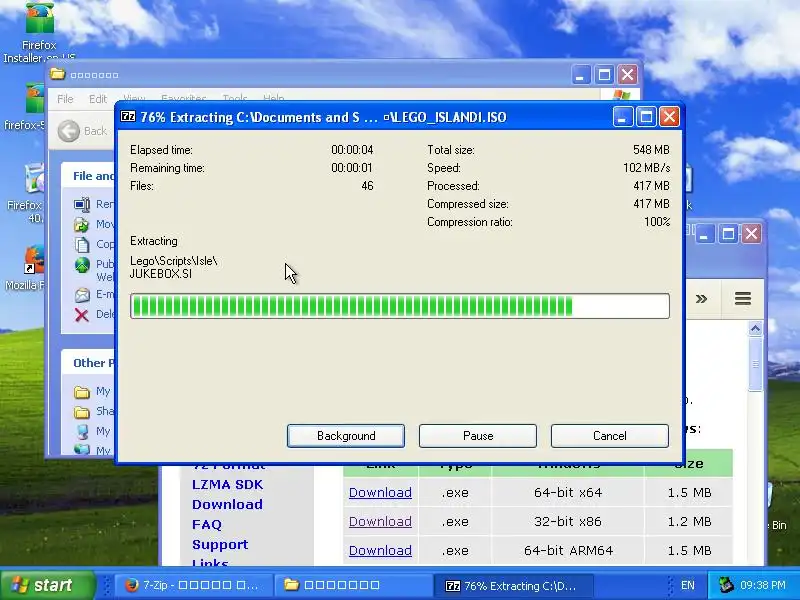Close the 7-Zip extracting dialog
This screenshot has height=600, width=800.
(x=669, y=117)
